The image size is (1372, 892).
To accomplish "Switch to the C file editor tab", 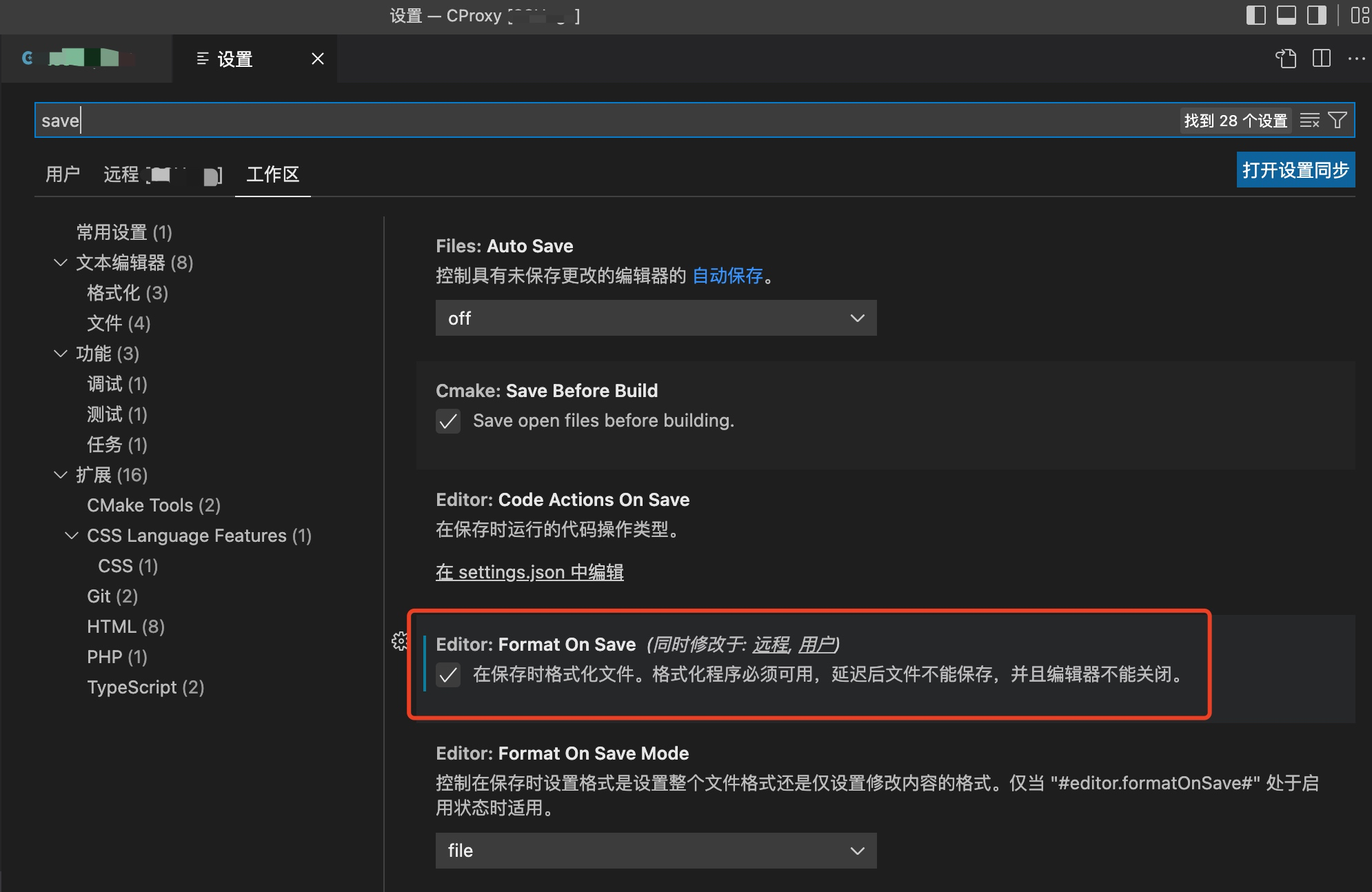I will tap(86, 59).
